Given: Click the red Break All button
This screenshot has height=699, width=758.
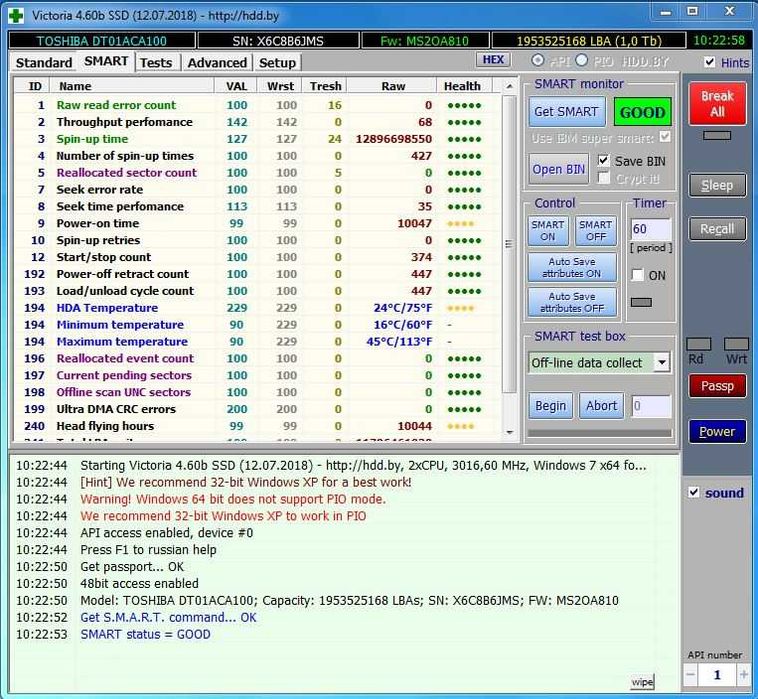Looking at the screenshot, I should (x=717, y=103).
